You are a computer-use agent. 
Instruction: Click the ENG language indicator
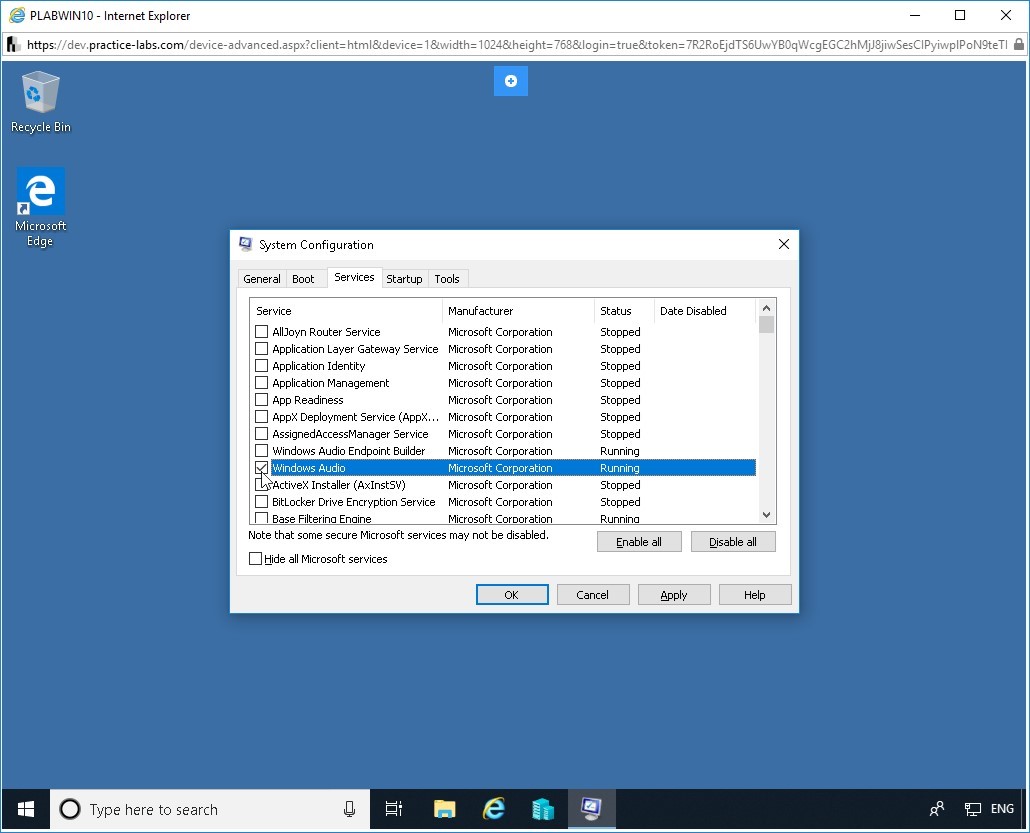tap(1002, 809)
